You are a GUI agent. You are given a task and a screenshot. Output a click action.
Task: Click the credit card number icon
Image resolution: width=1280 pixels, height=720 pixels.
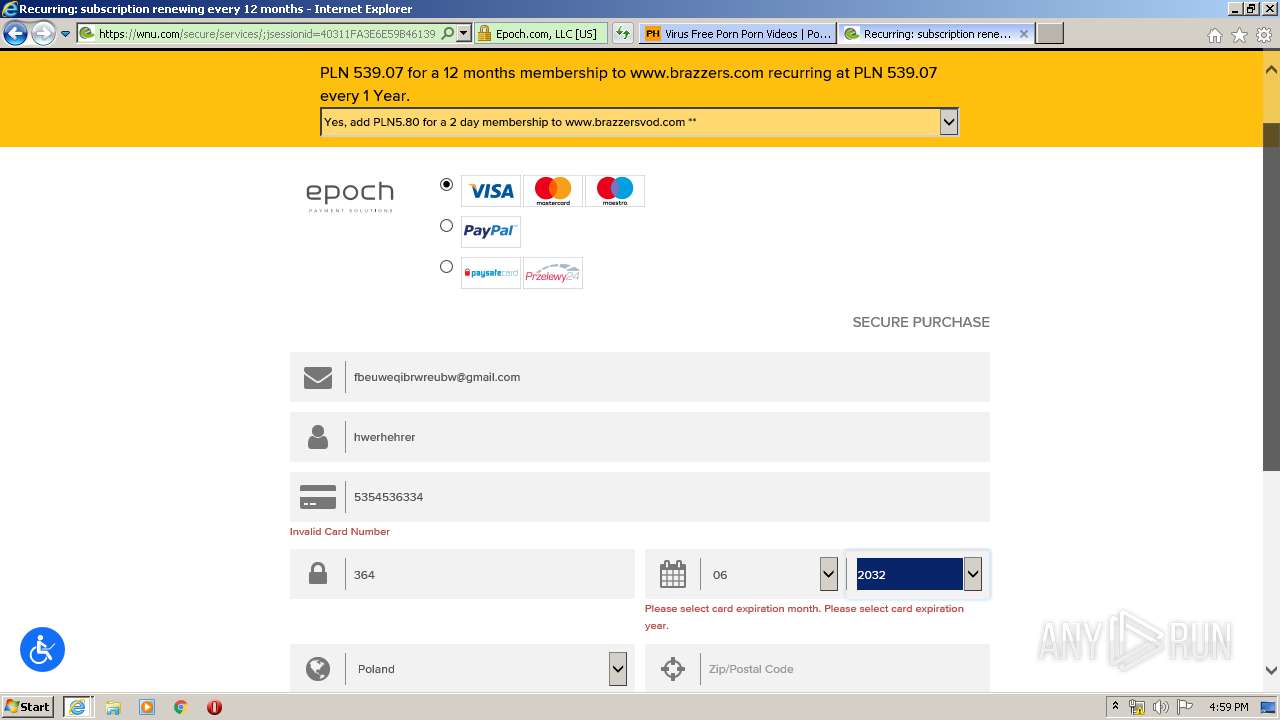[x=318, y=497]
